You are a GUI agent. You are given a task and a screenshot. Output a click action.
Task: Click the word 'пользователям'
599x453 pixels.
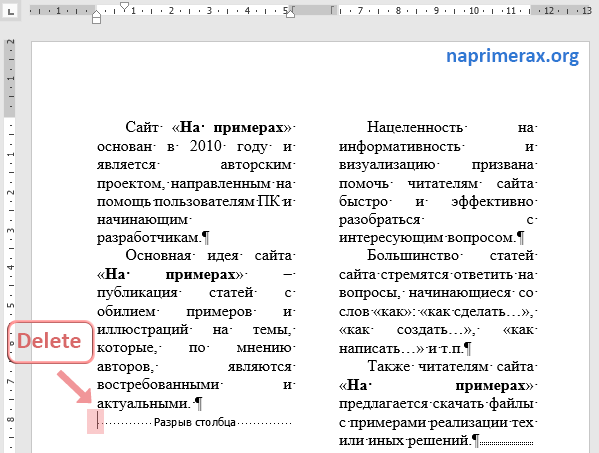204,201
